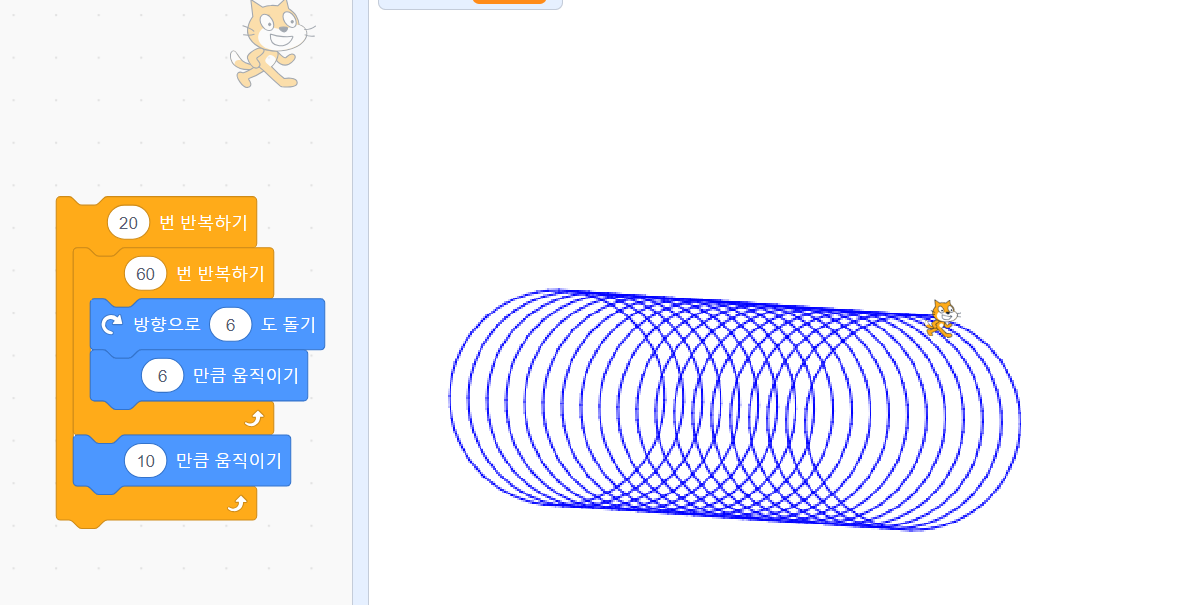Click the loop arrow icon of the outer 20 repeat block
This screenshot has width=1187, height=605.
(x=237, y=504)
